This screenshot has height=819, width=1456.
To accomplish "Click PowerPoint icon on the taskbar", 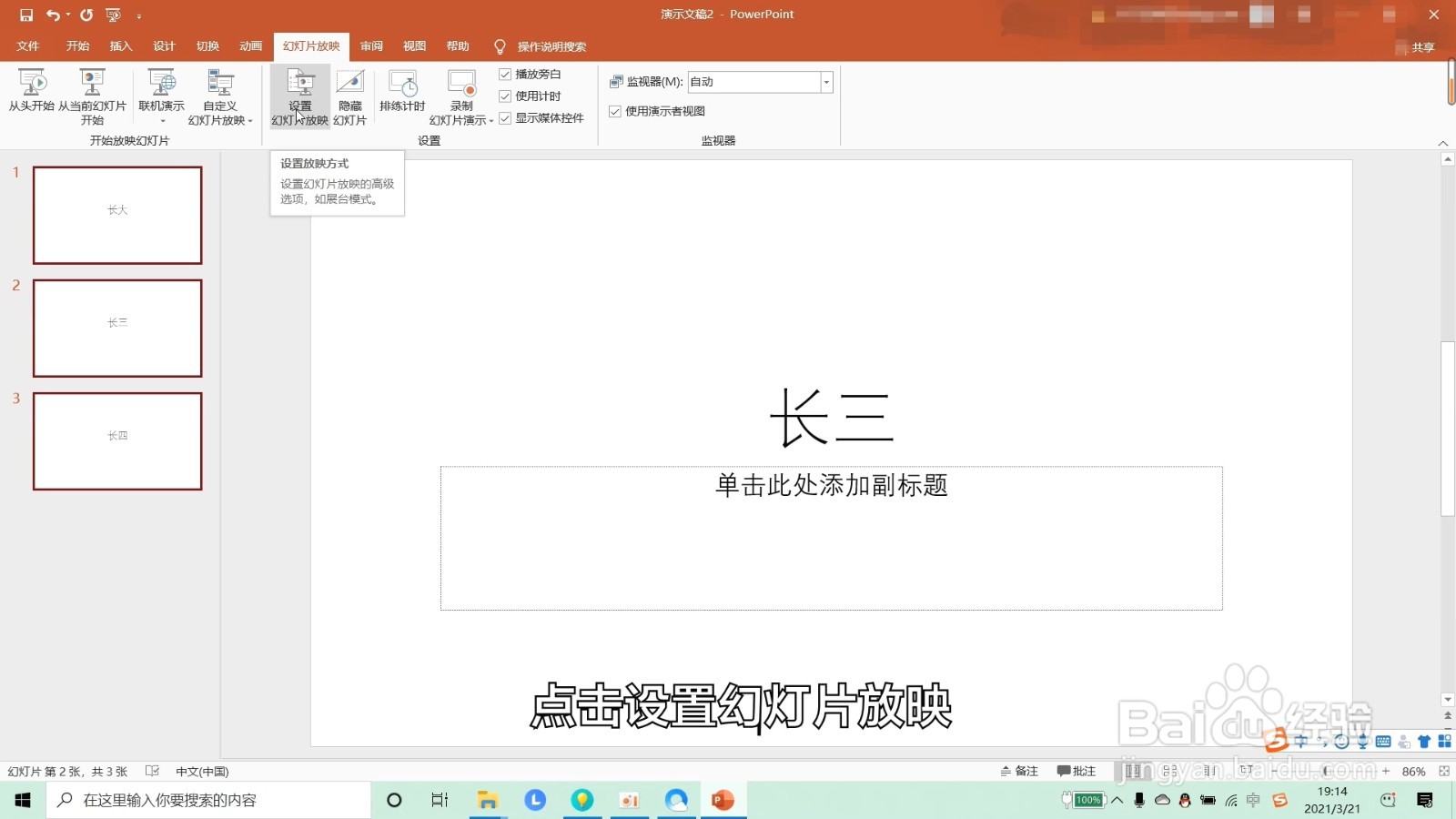I will (723, 800).
